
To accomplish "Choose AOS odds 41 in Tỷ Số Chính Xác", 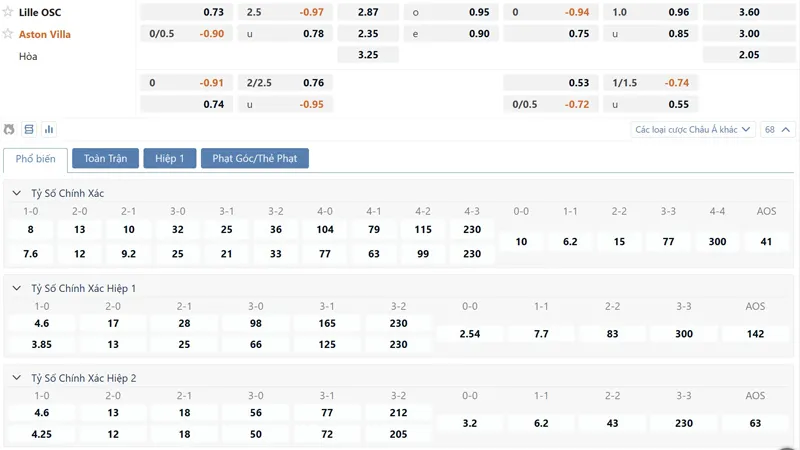I will 766,241.
